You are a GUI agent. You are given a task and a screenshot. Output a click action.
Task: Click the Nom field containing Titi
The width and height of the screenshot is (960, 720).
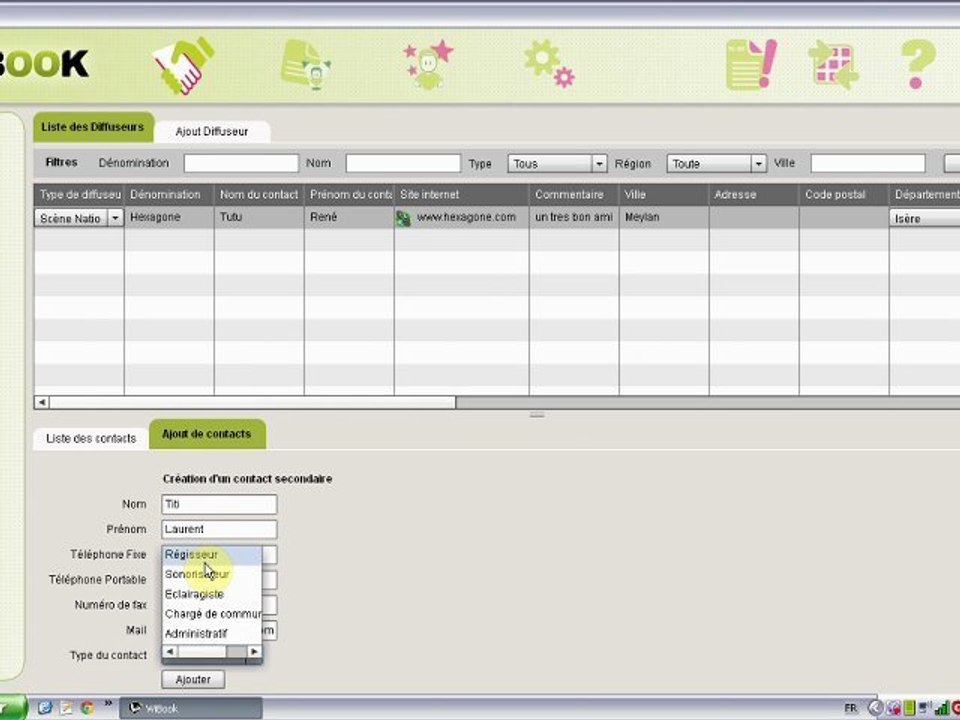[219, 504]
